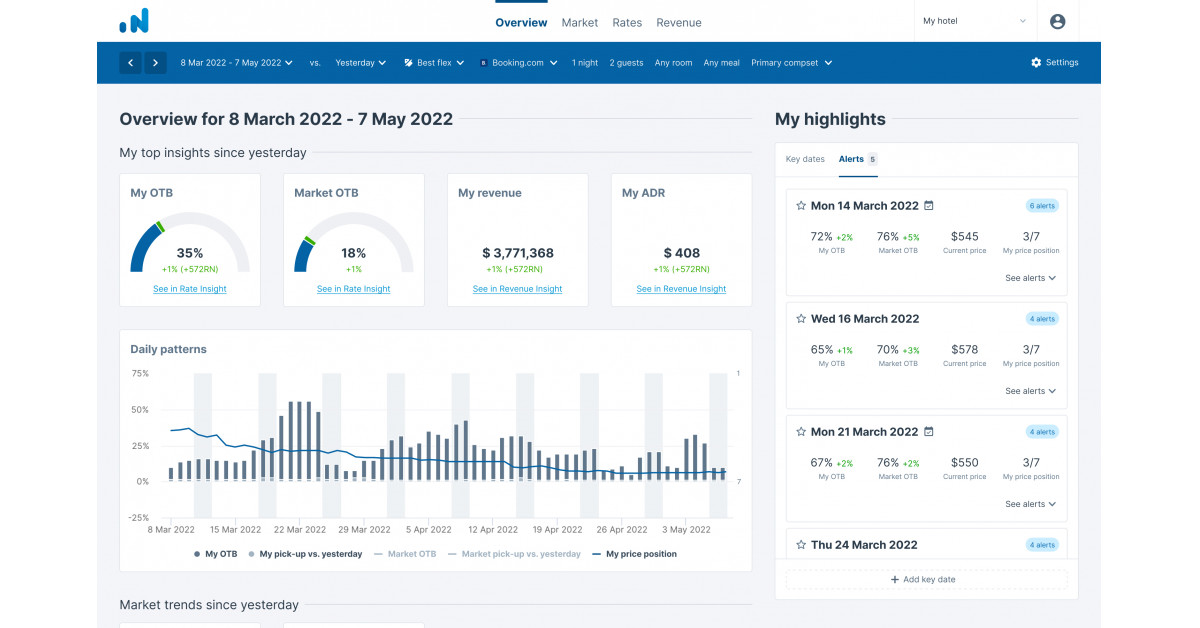Click See in Revenue Insight under My revenue
Image resolution: width=1200 pixels, height=628 pixels.
point(517,288)
